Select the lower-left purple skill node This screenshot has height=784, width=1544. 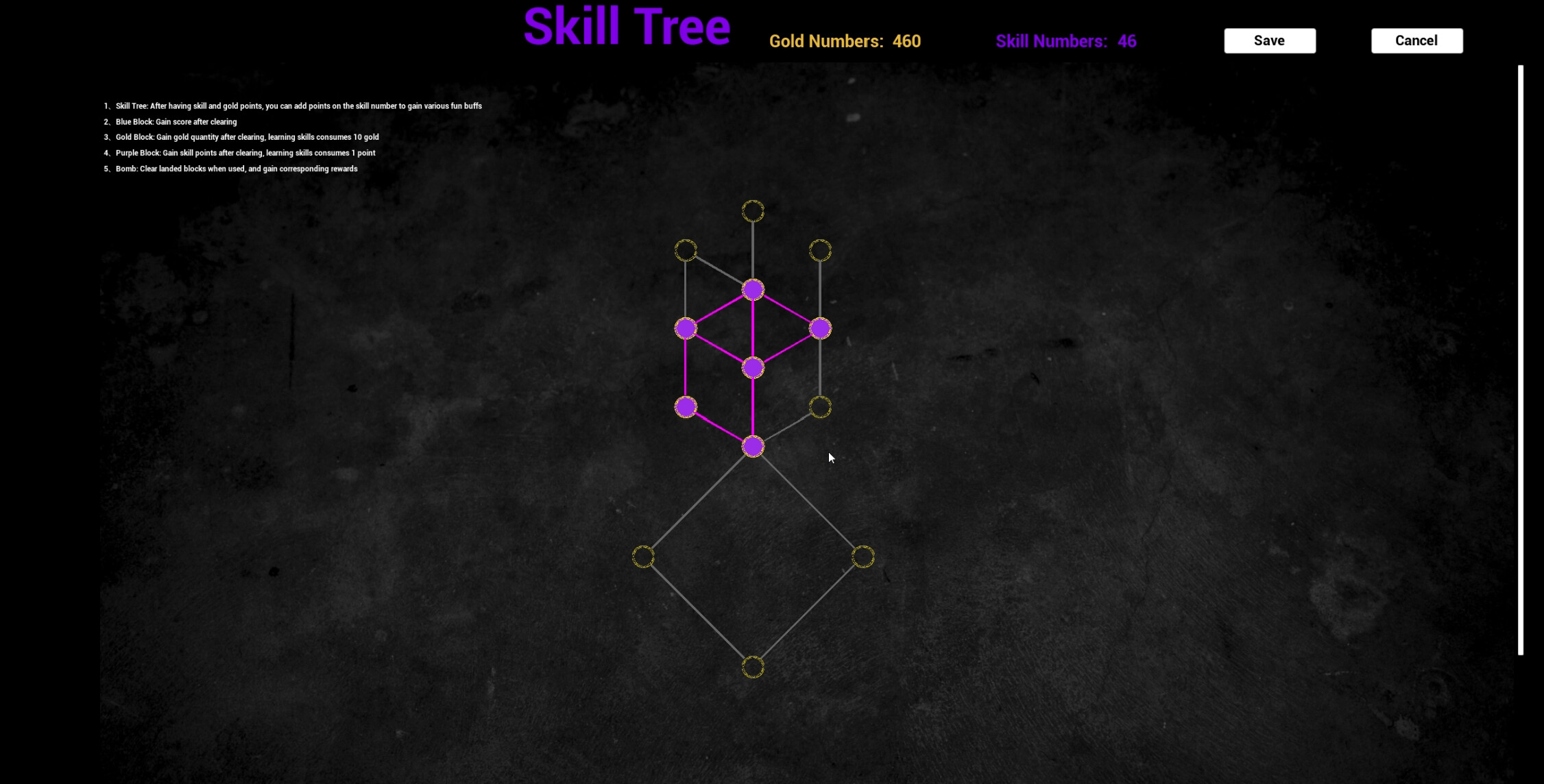tap(686, 407)
